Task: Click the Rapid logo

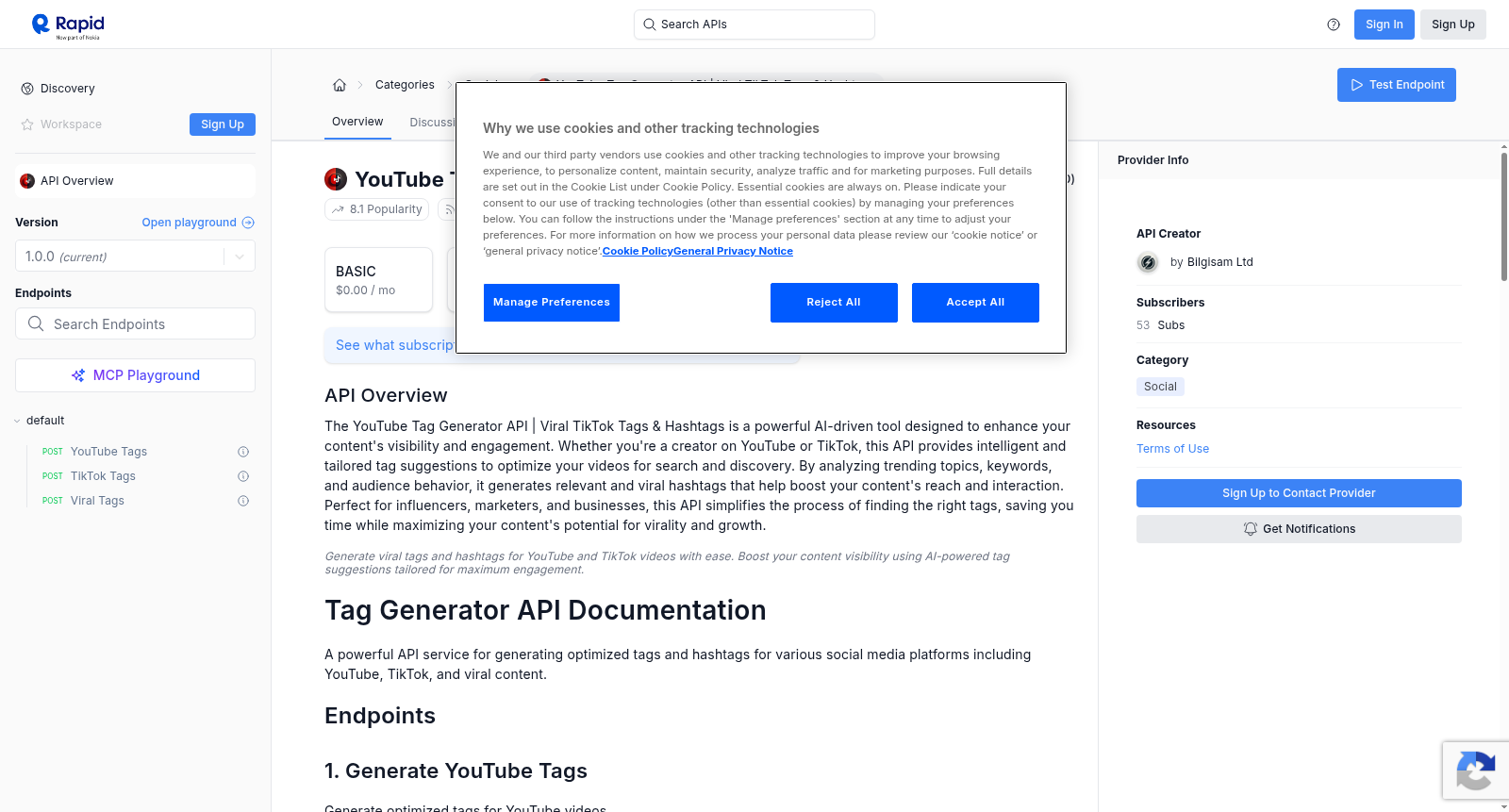Action: 68,25
